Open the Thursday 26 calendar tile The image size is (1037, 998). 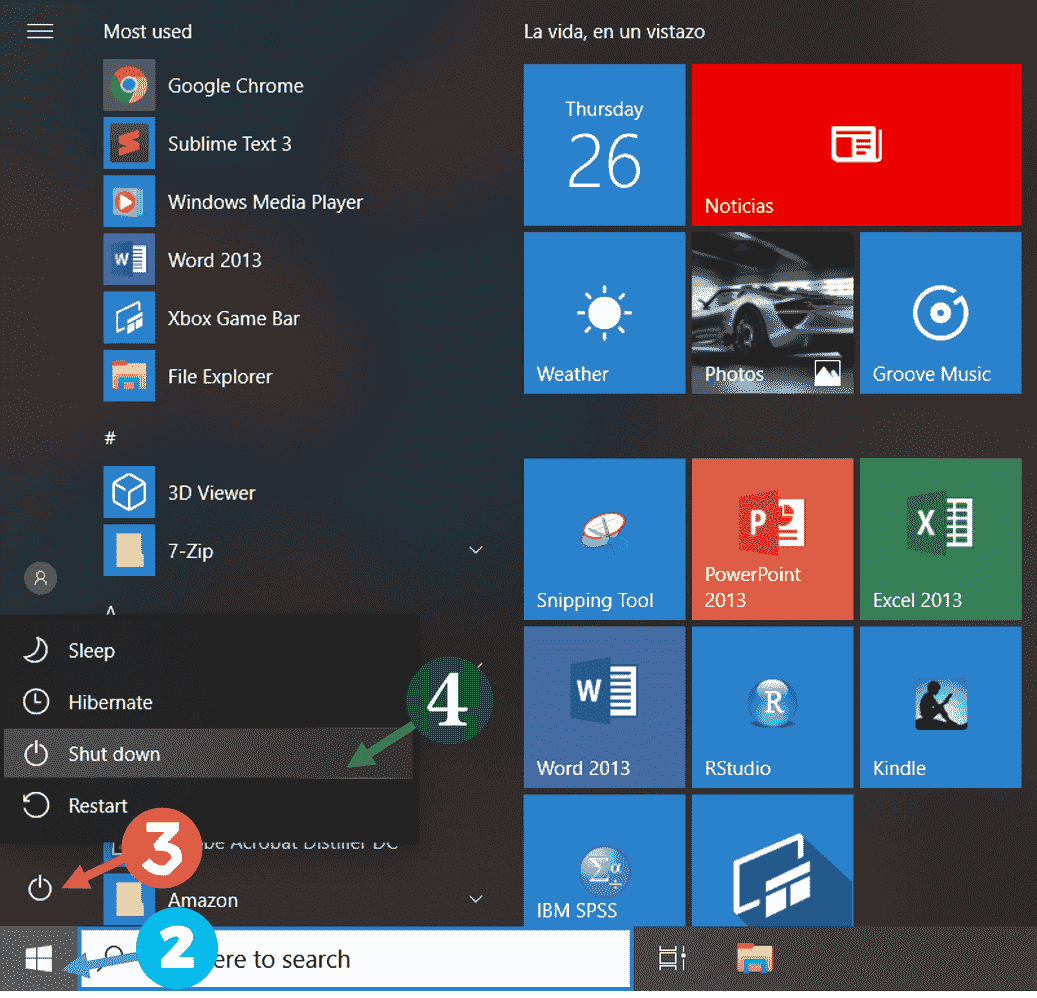[604, 145]
